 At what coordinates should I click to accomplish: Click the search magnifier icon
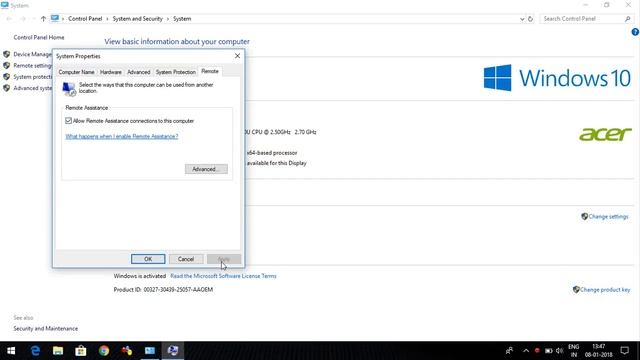click(628, 19)
